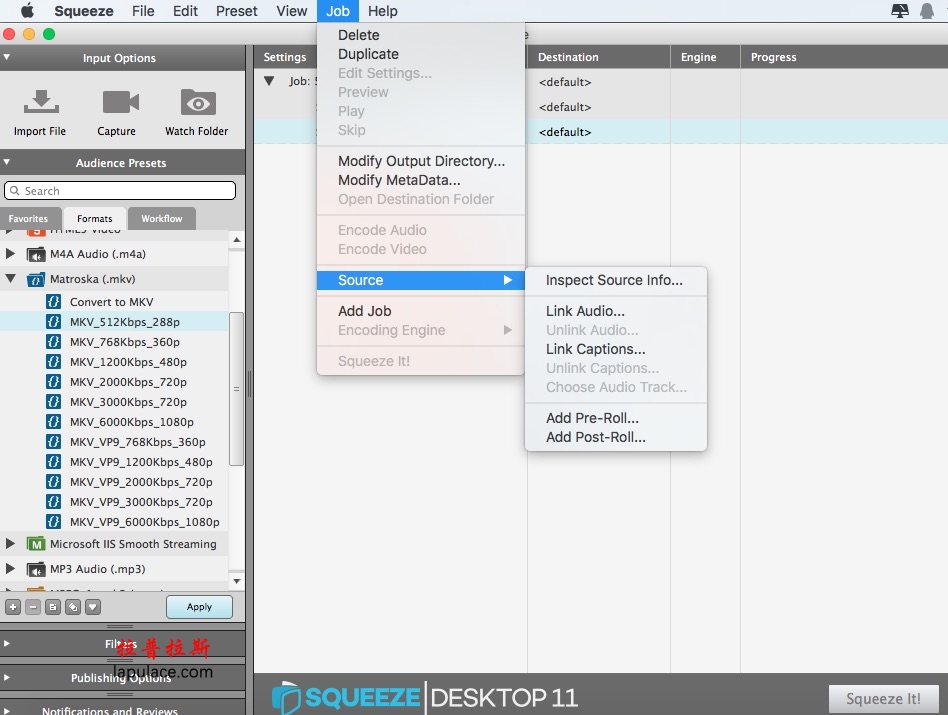Click the preset Search field
948x715 pixels.
(x=120, y=190)
